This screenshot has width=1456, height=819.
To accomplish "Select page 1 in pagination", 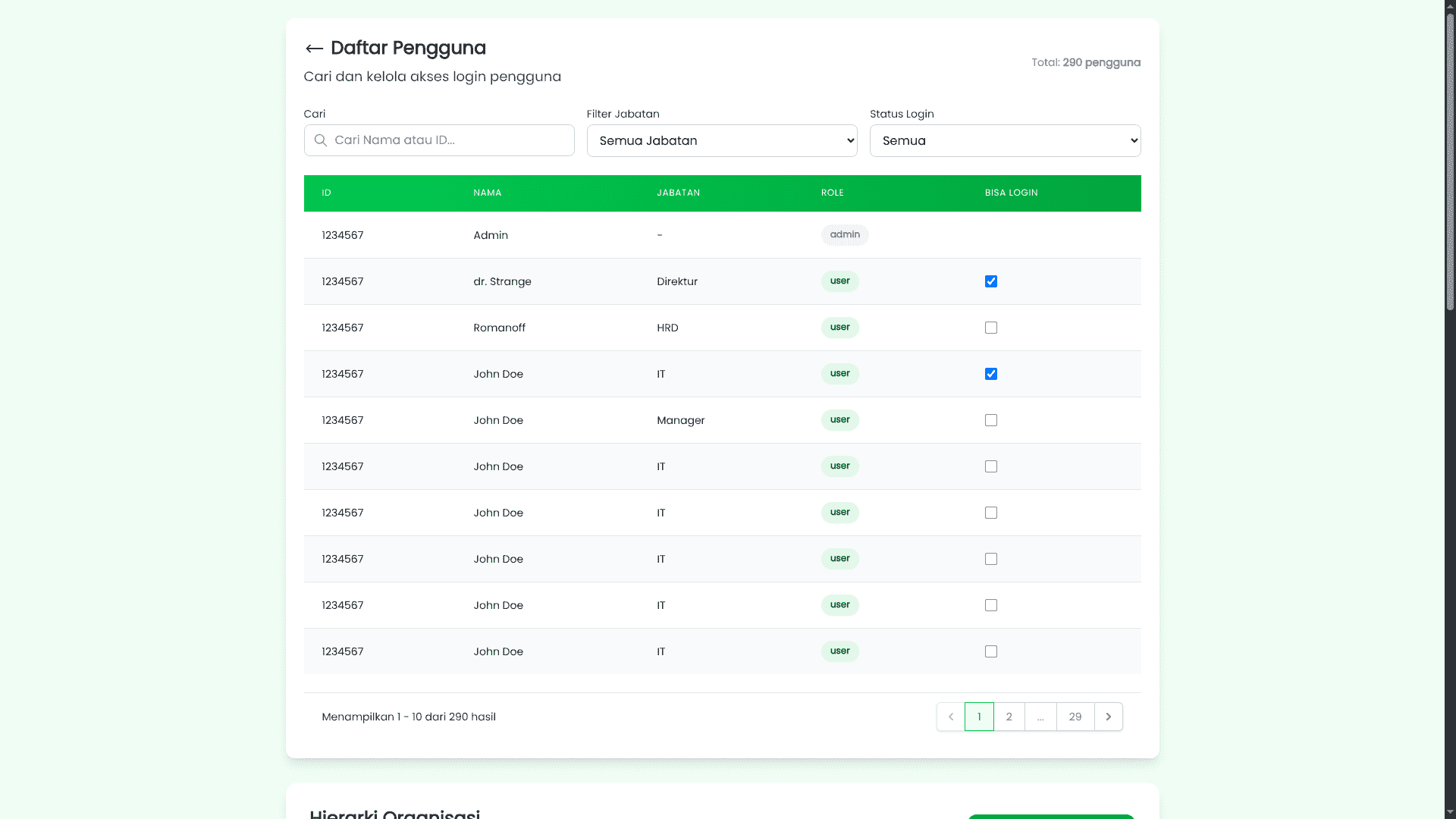I will click(x=979, y=716).
